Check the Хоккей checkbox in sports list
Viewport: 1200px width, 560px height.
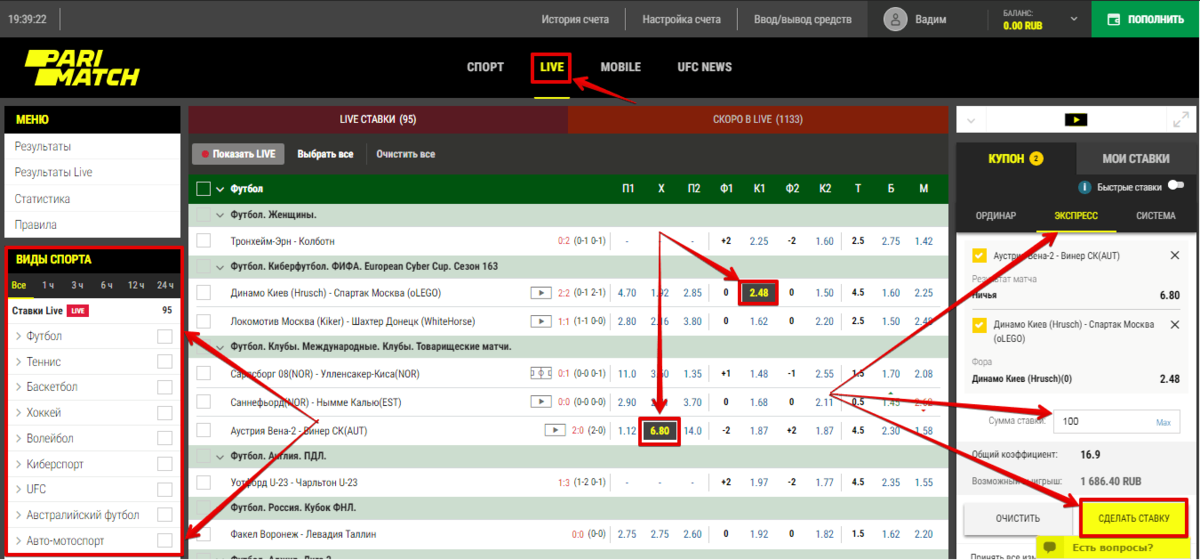pyautogui.click(x=165, y=413)
